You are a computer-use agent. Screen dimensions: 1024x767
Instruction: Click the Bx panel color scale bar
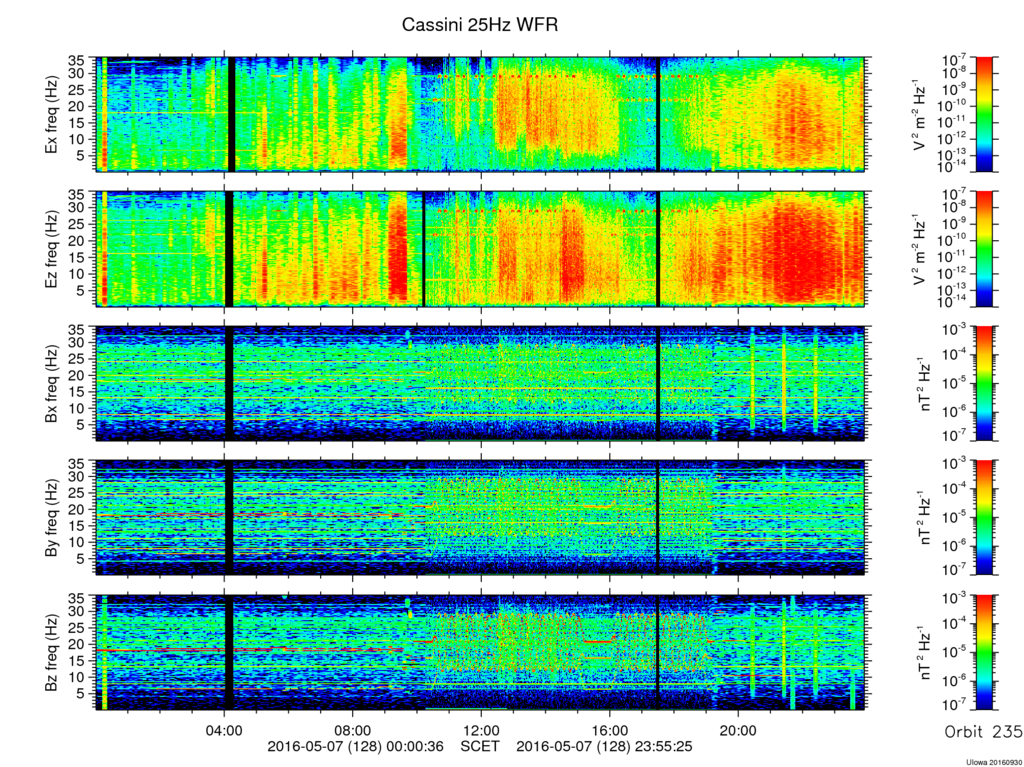pos(984,384)
